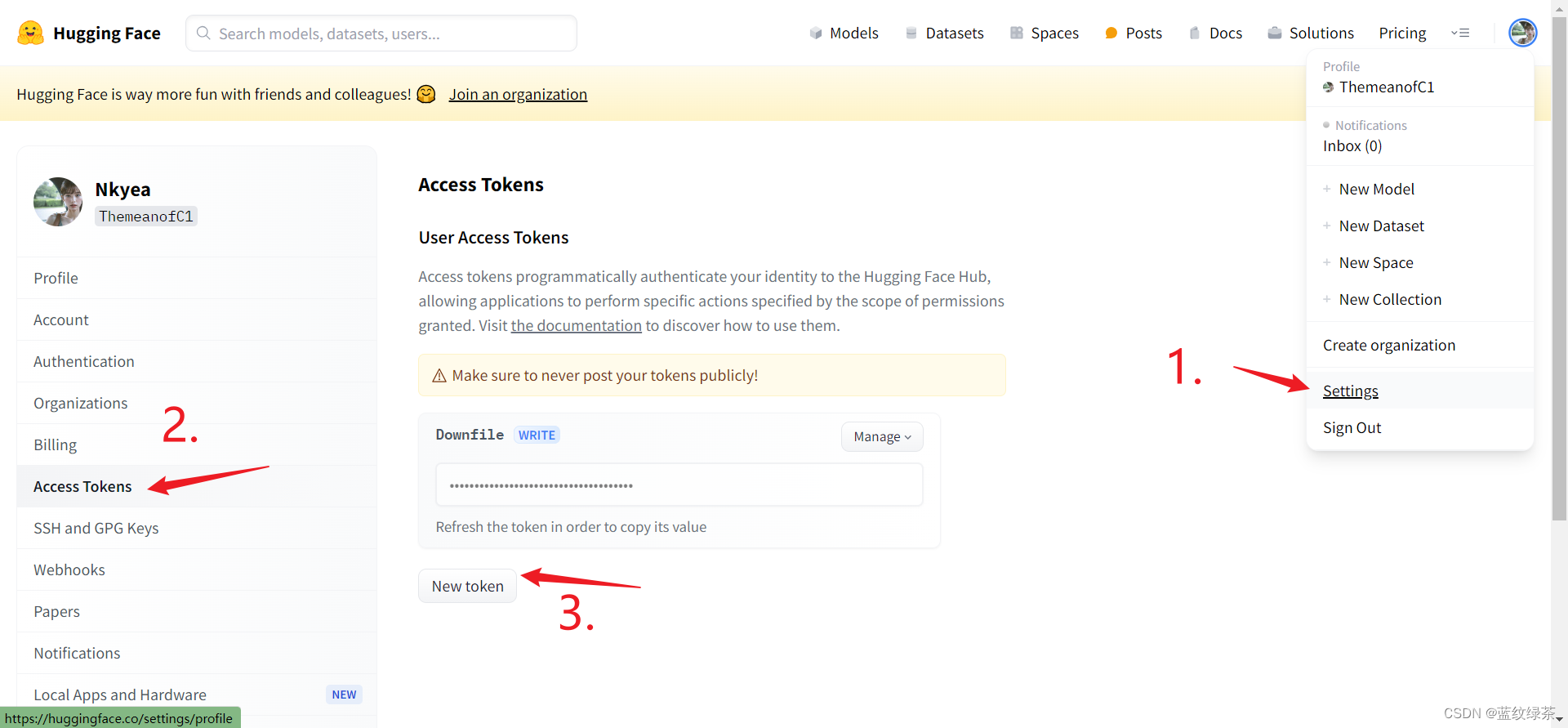Open Profile settings in sidebar
The height and width of the screenshot is (728, 1568).
[197, 278]
